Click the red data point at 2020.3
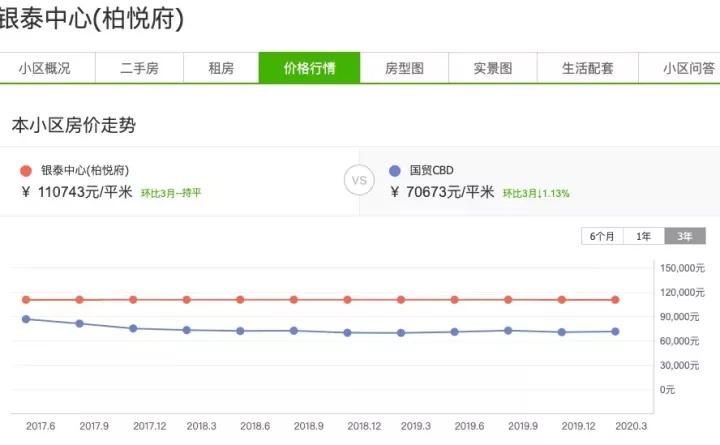720x445 pixels. (615, 300)
